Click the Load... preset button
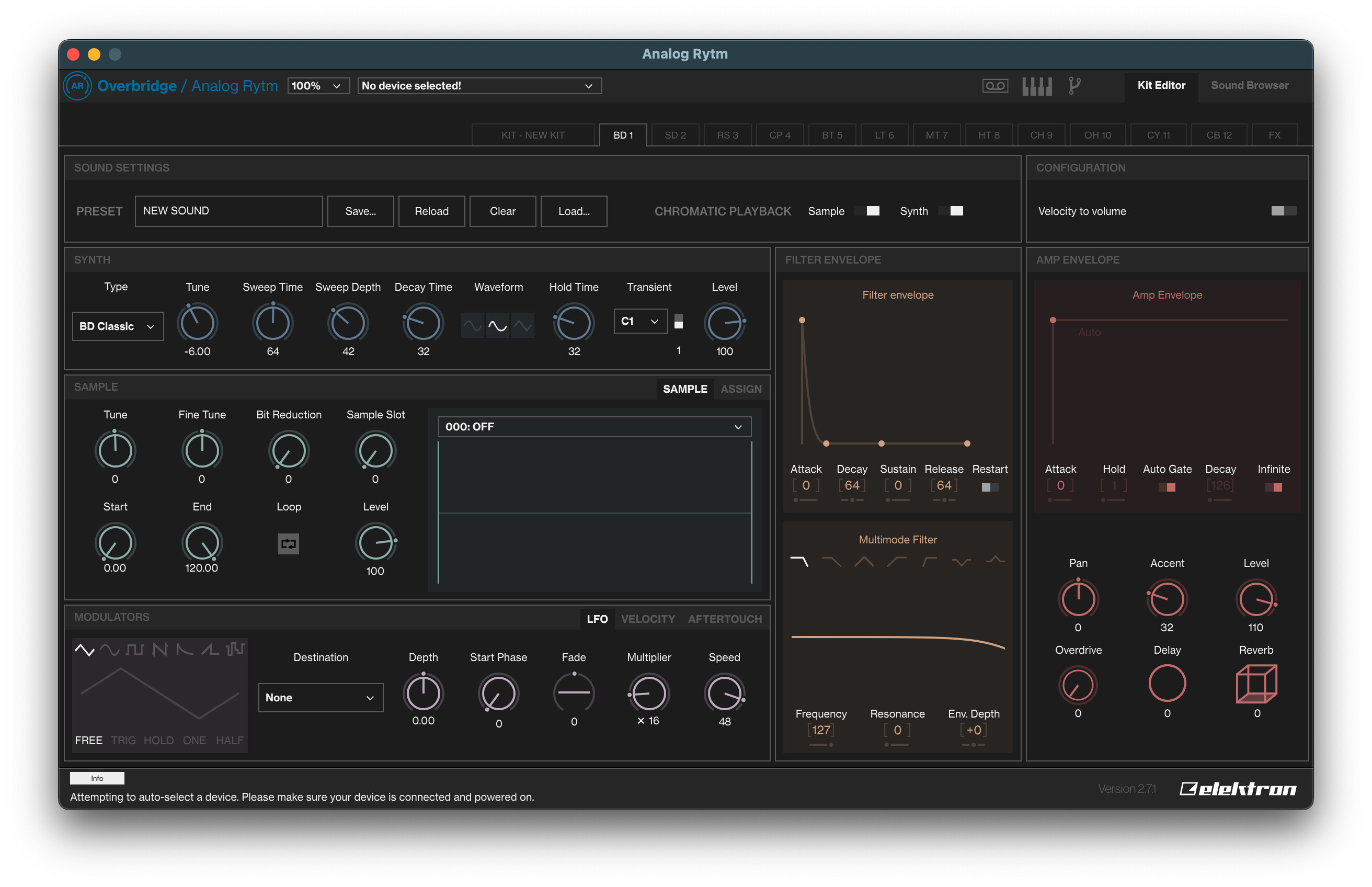Screen dimensions: 1372x887 coord(574,211)
